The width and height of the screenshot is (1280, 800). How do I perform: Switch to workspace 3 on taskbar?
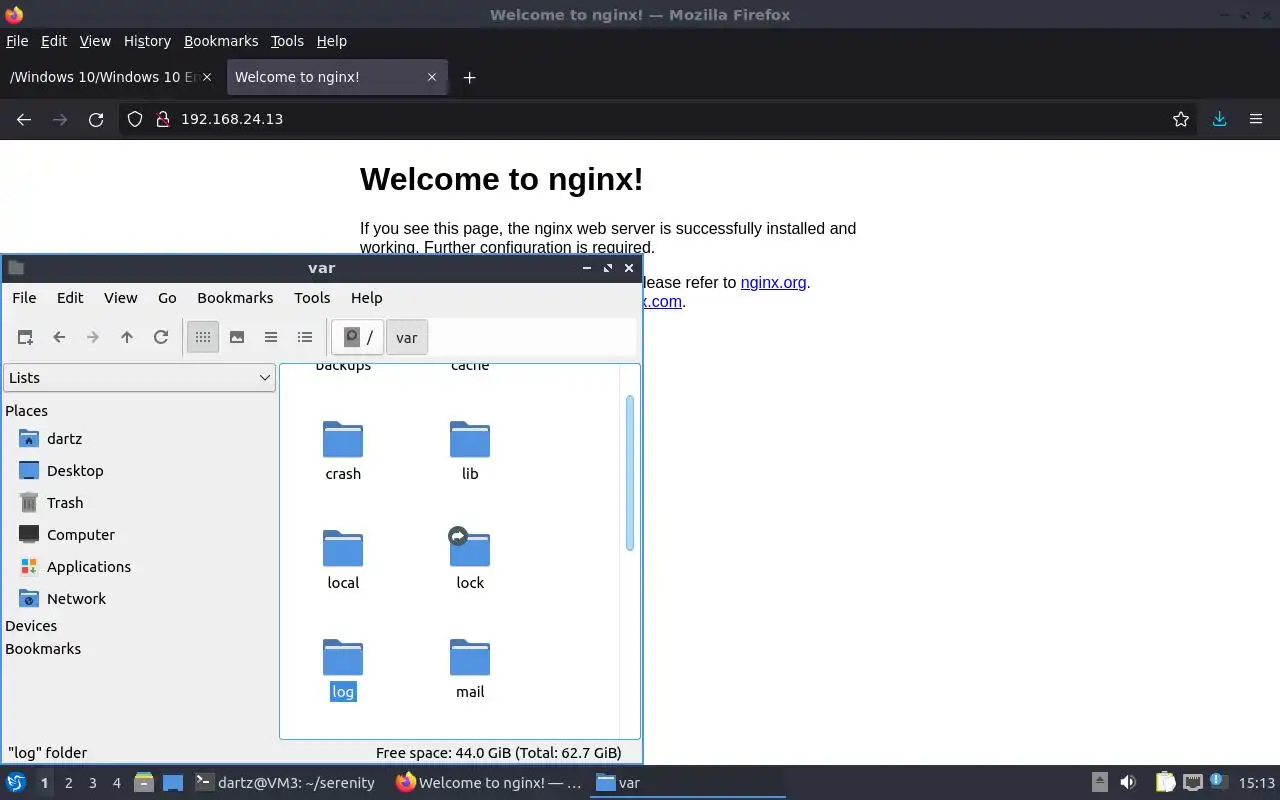[x=93, y=783]
